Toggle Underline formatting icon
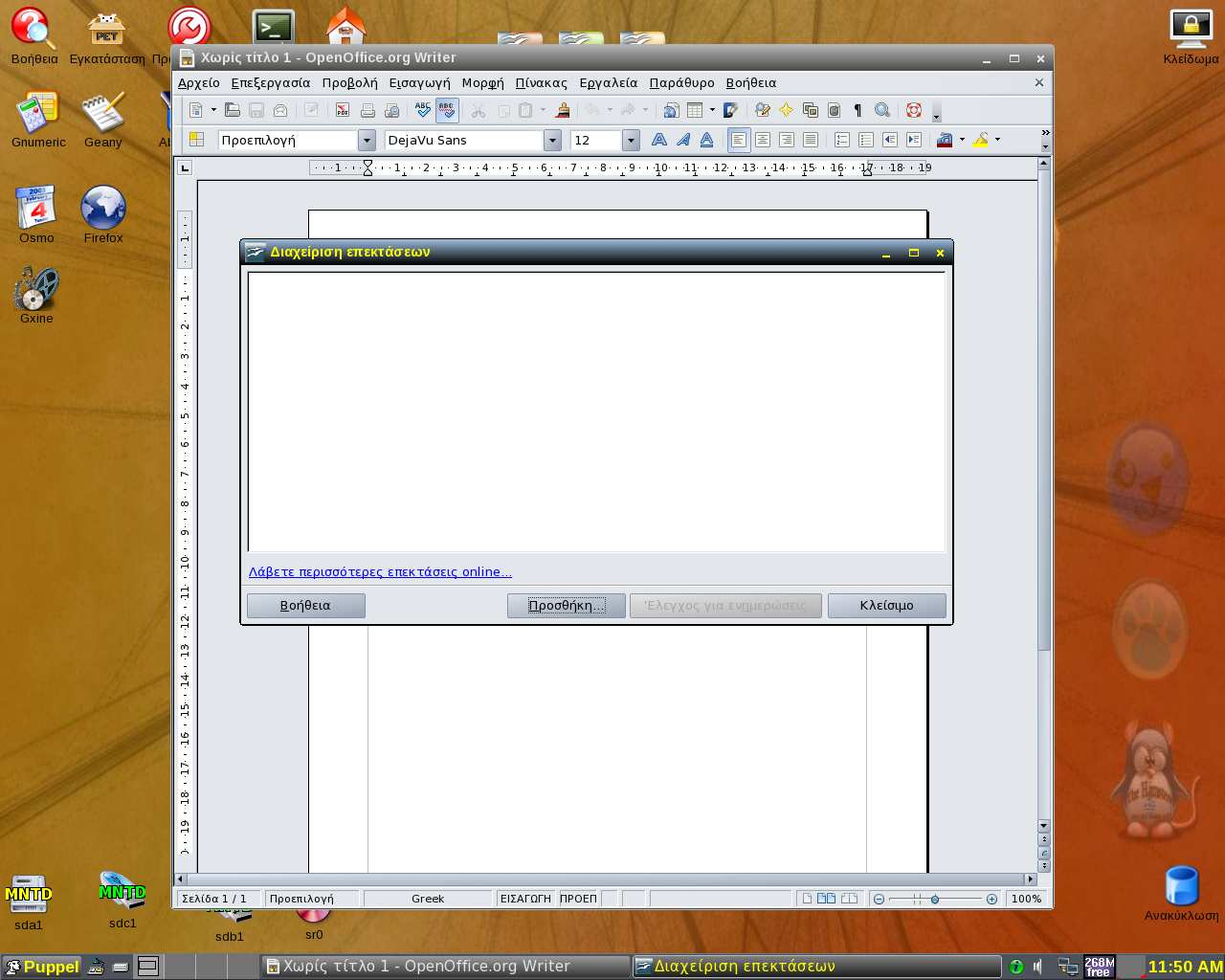 706,140
